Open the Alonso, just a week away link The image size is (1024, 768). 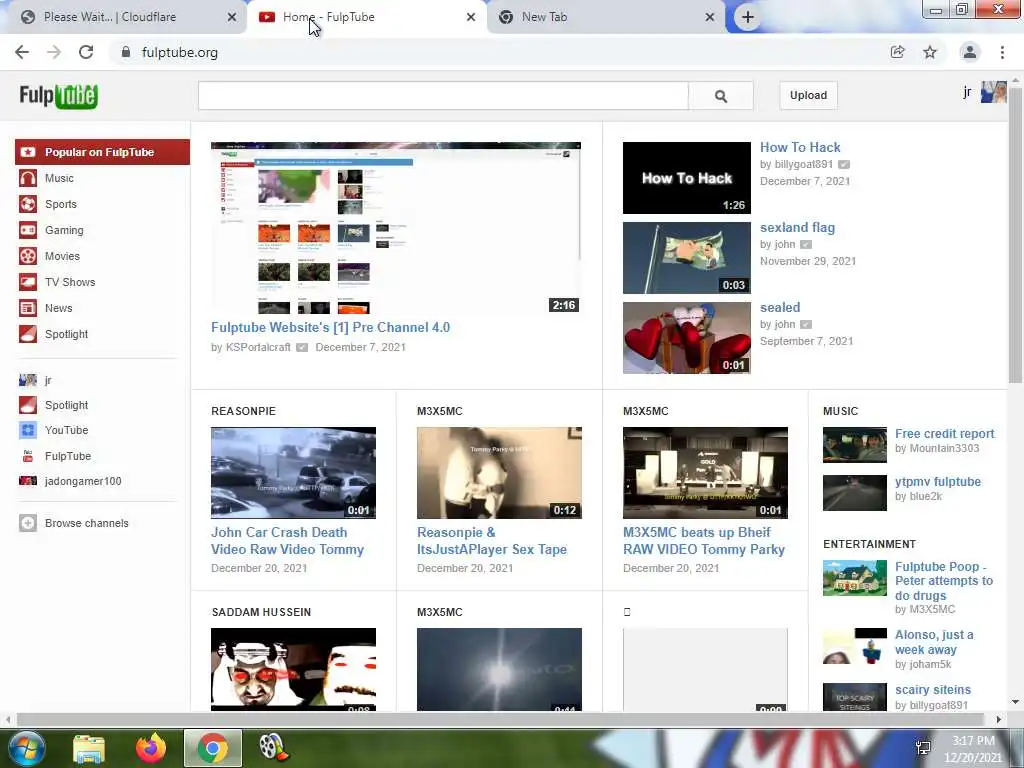[x=934, y=642]
